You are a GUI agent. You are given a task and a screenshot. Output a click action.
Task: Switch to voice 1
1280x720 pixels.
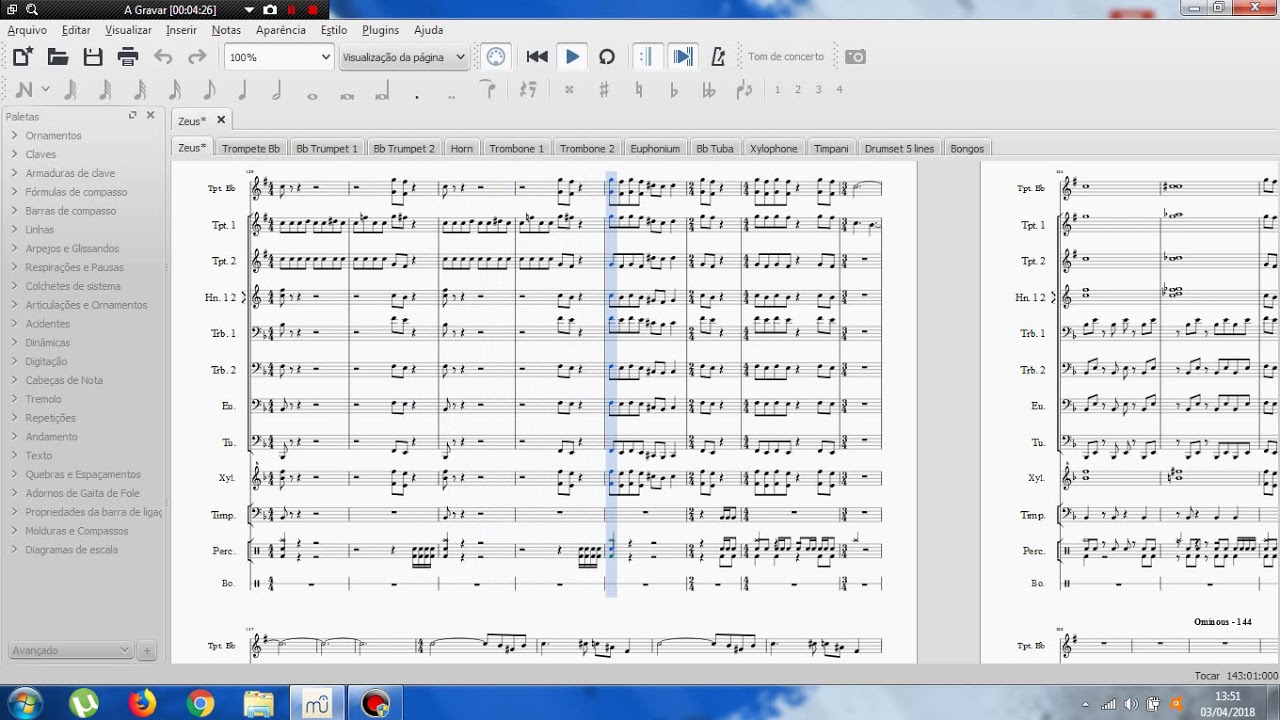click(x=777, y=90)
